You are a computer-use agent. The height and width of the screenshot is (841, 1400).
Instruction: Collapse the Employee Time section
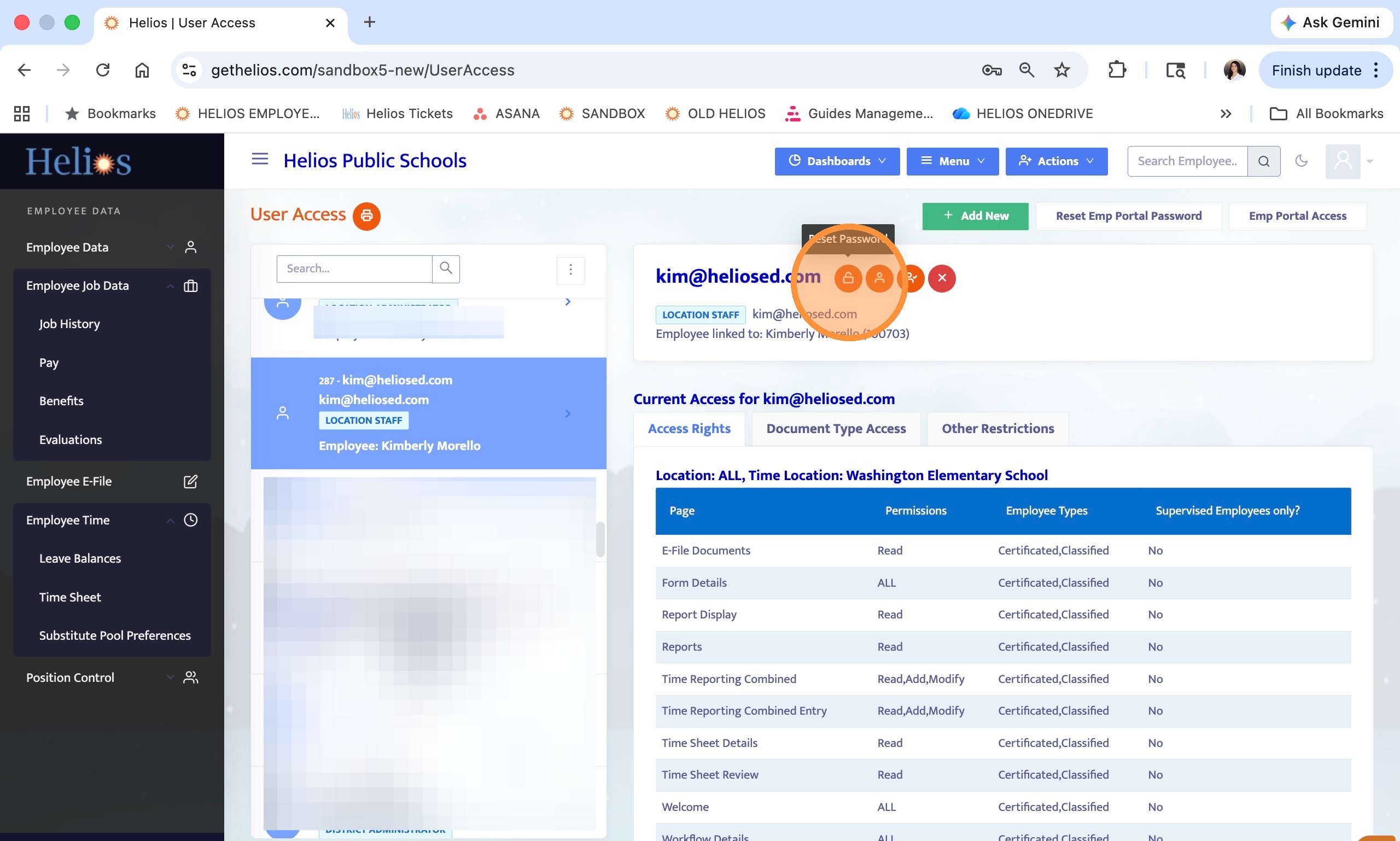(x=170, y=520)
